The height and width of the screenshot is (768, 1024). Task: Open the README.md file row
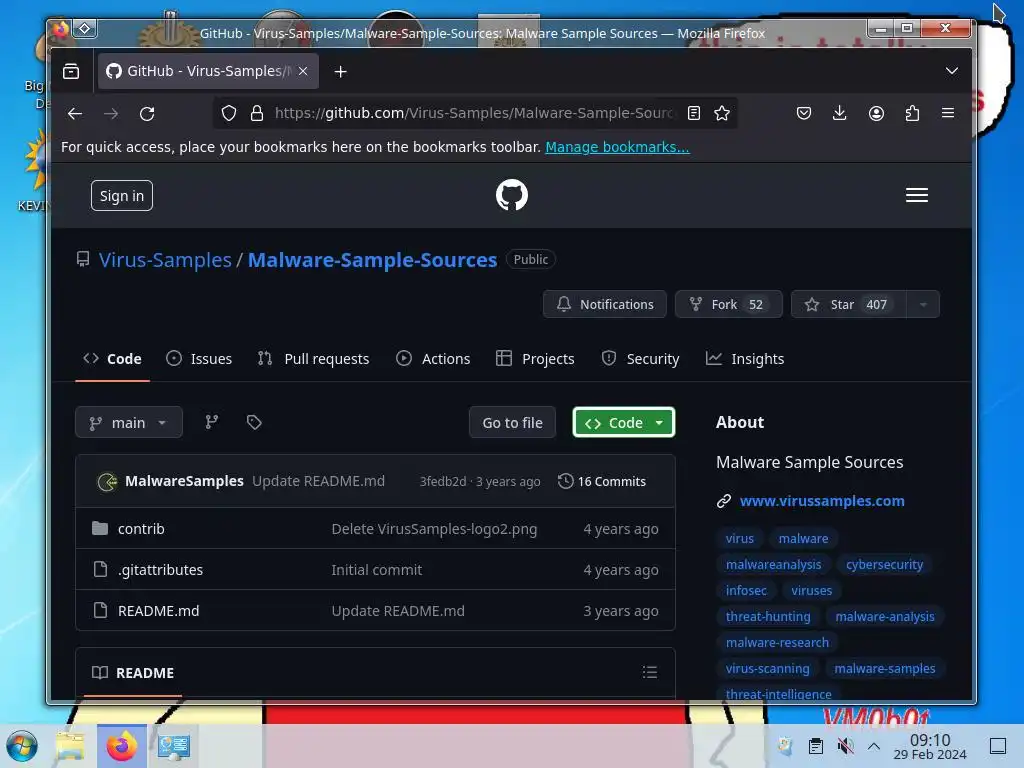(375, 611)
